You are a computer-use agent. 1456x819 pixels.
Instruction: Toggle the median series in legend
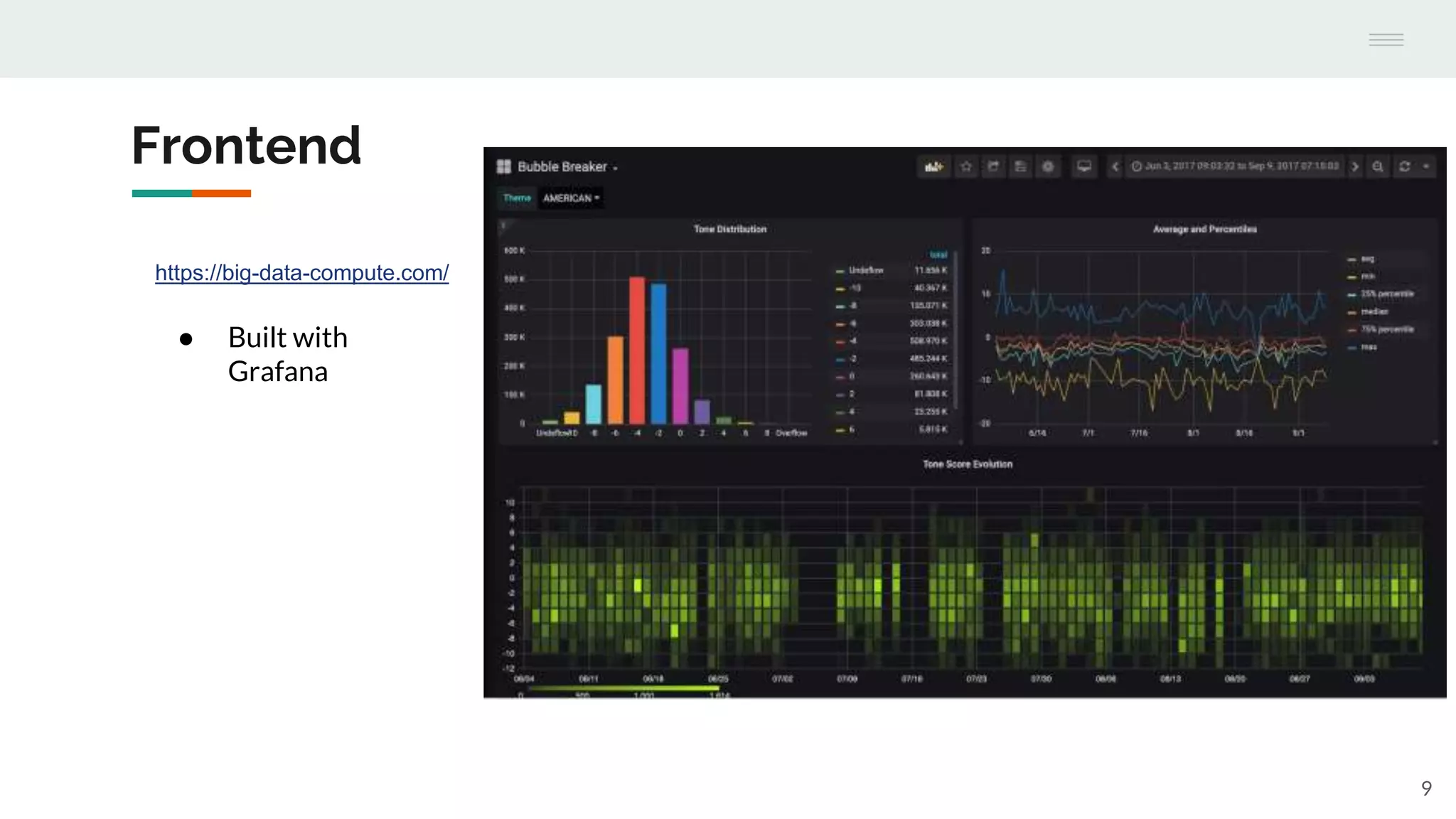tap(1374, 311)
